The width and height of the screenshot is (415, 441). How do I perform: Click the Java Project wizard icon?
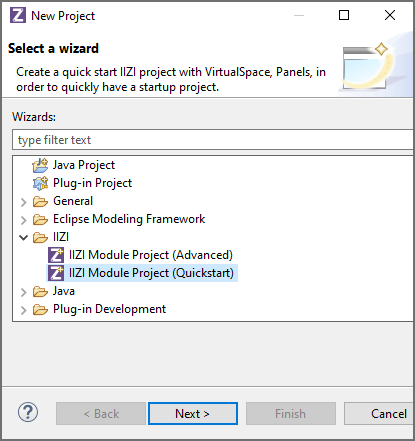(x=40, y=165)
